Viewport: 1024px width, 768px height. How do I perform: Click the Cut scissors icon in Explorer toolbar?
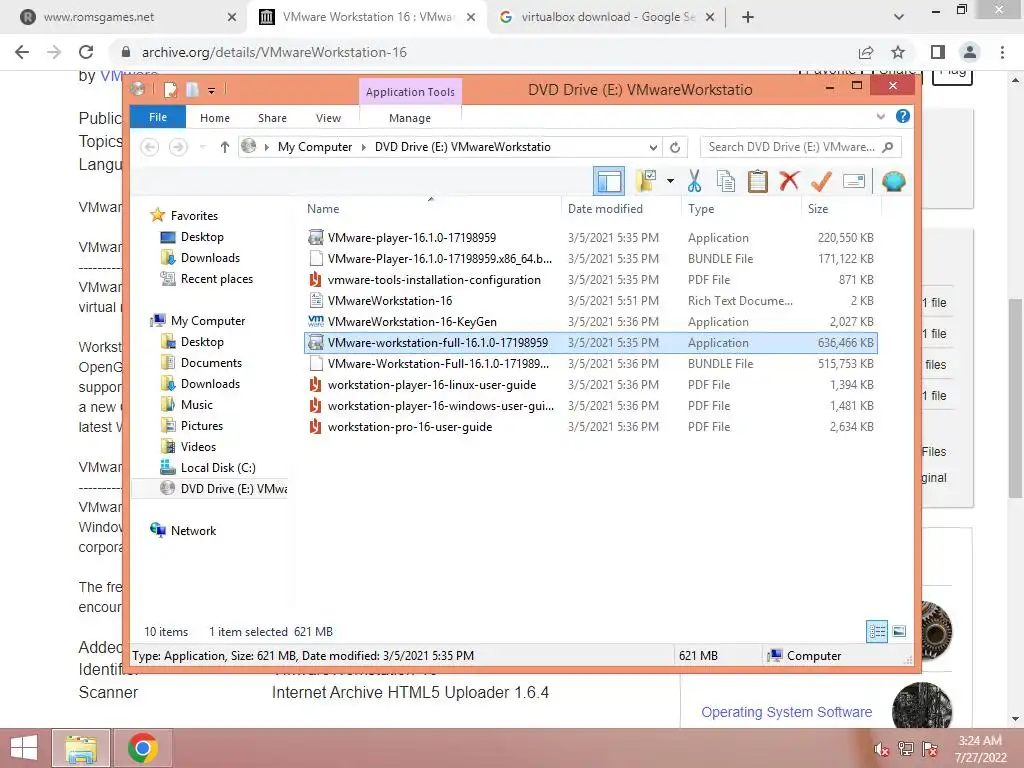click(x=694, y=181)
